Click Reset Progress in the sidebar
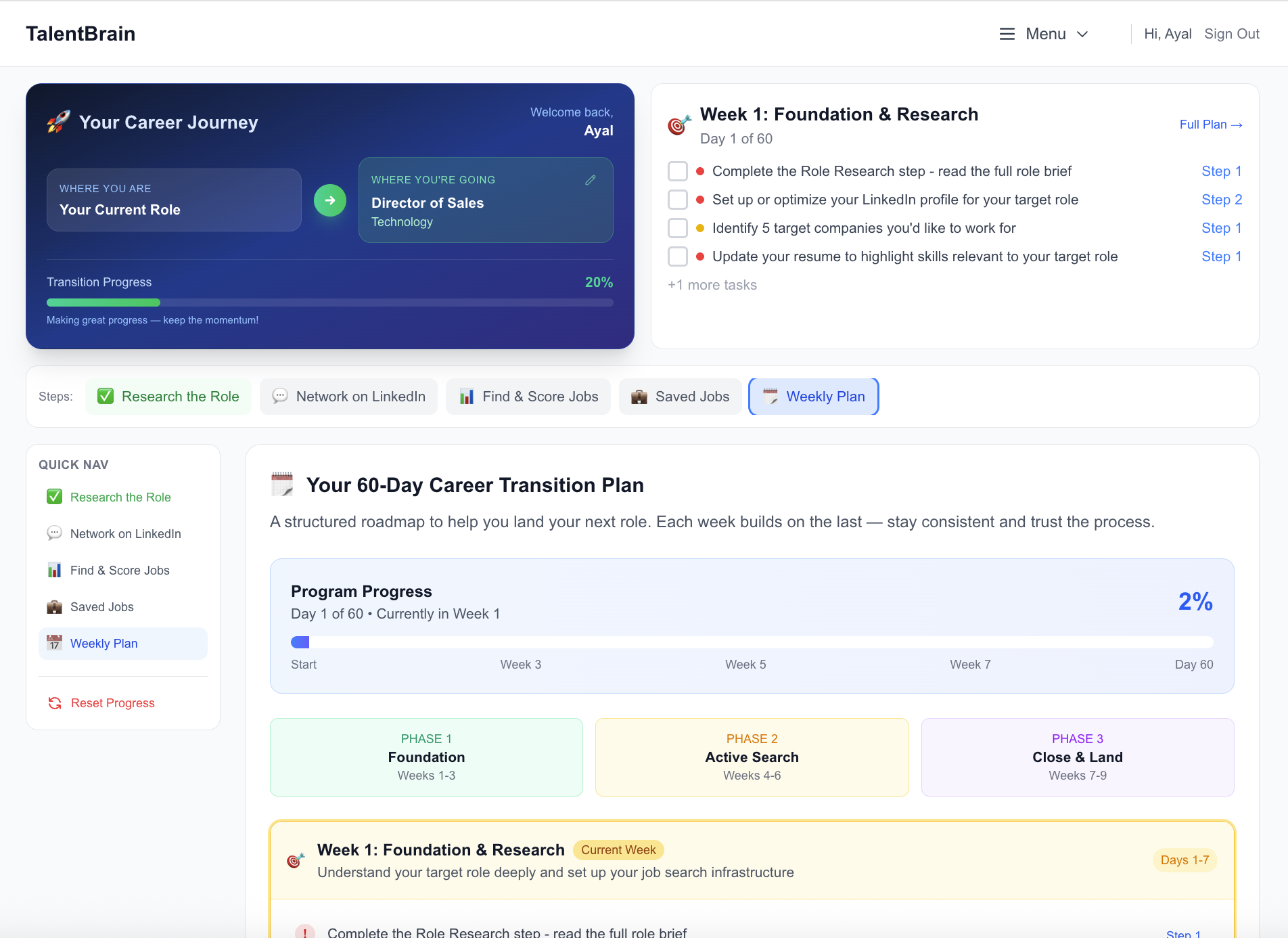 [112, 702]
